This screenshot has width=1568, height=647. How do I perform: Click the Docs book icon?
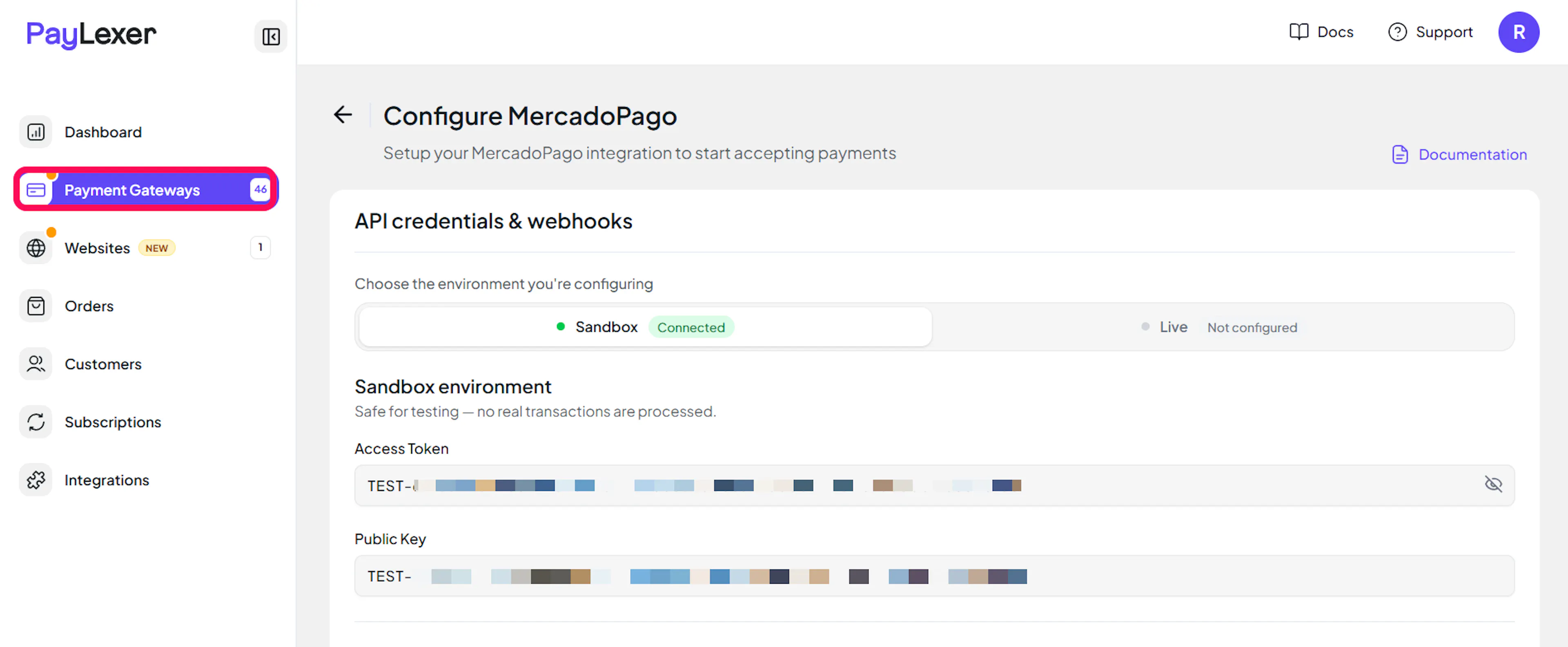(x=1299, y=31)
